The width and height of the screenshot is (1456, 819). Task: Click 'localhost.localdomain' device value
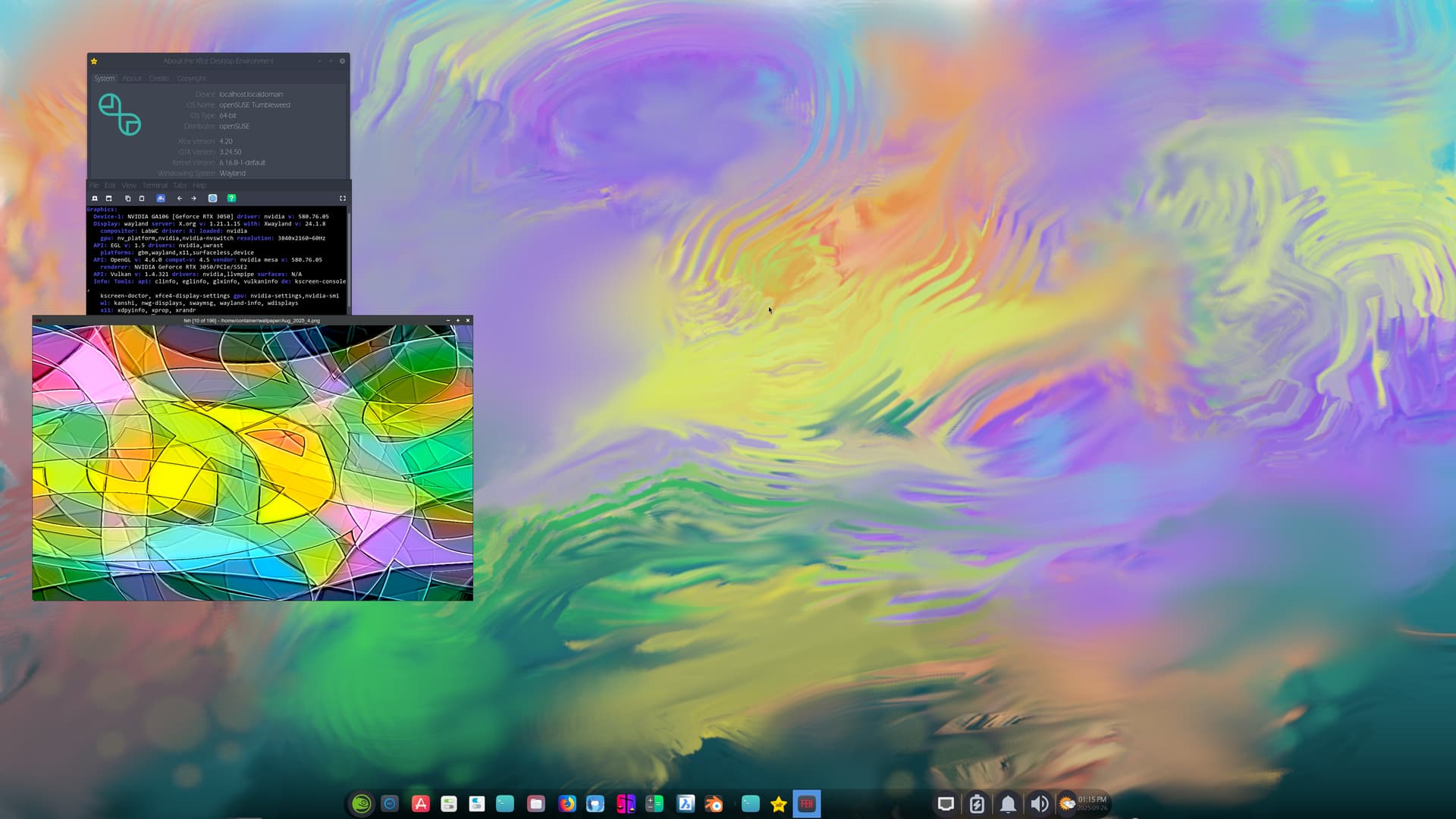[251, 95]
